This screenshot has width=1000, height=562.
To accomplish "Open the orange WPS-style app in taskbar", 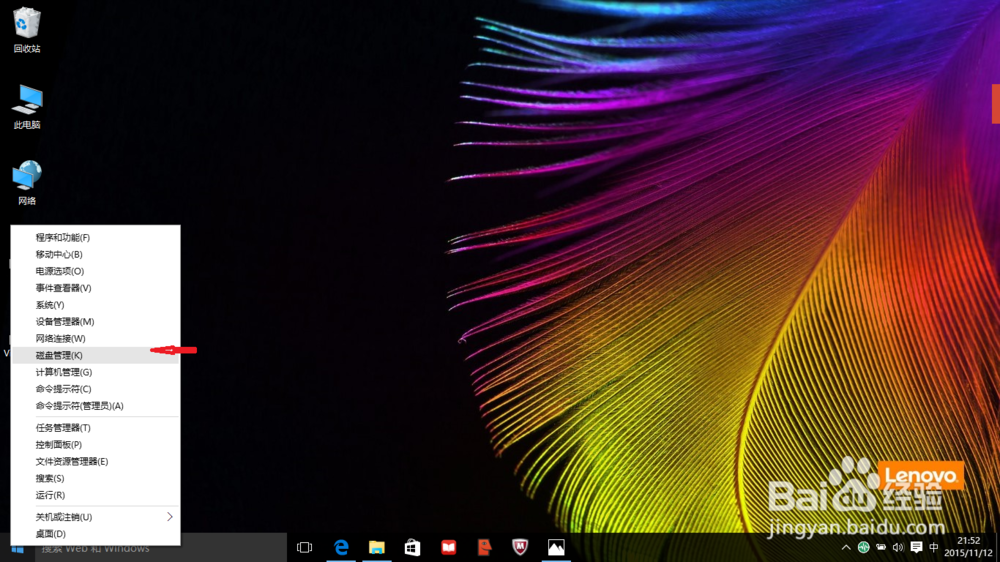I will tap(484, 547).
